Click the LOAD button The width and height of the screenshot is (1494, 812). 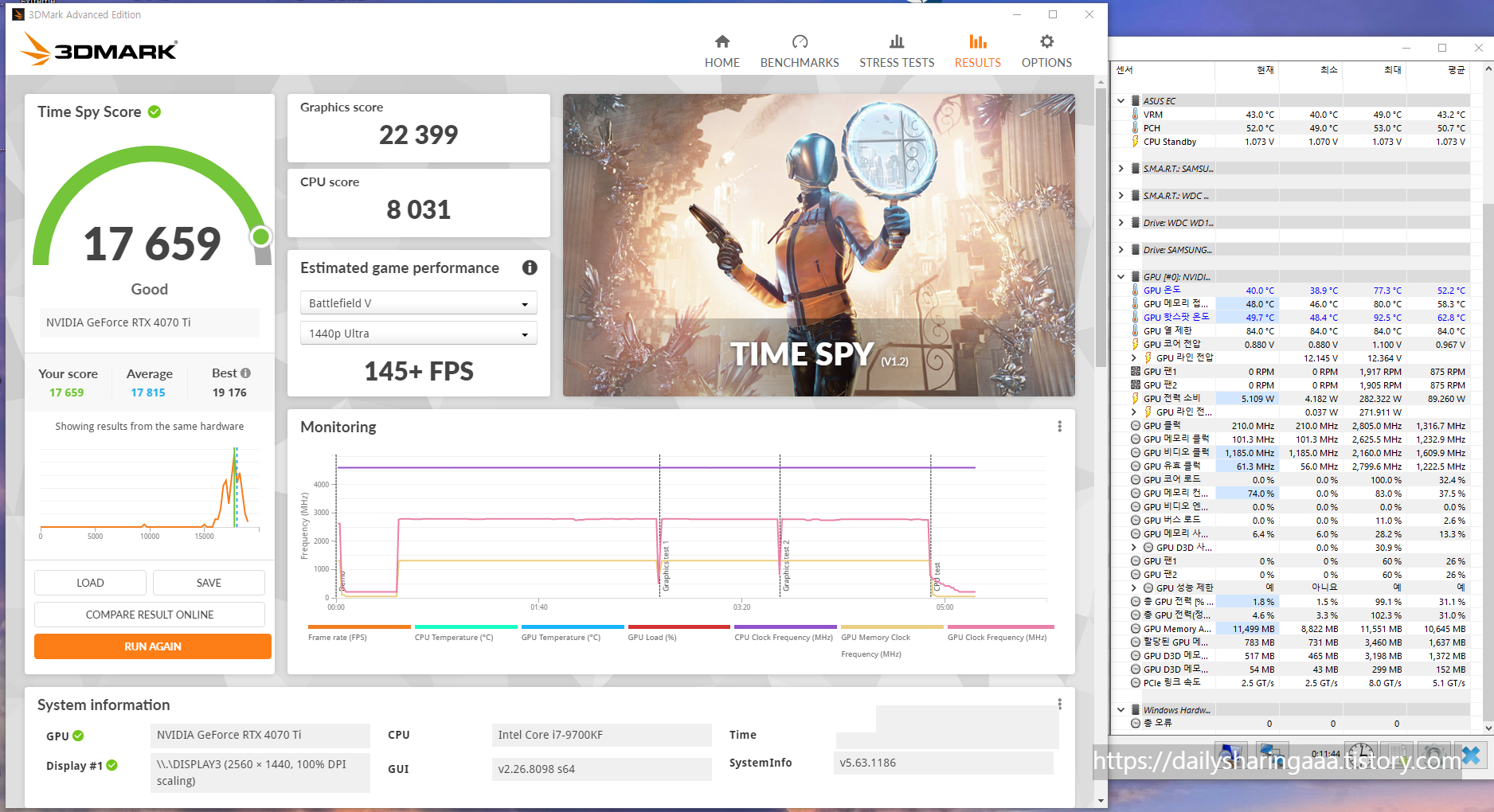[x=90, y=583]
